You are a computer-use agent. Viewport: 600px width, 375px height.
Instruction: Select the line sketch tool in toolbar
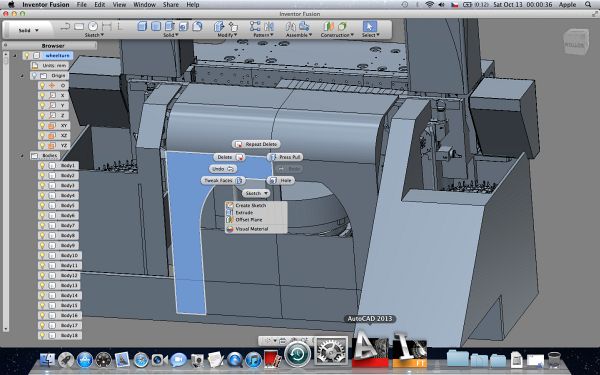[x=65, y=26]
